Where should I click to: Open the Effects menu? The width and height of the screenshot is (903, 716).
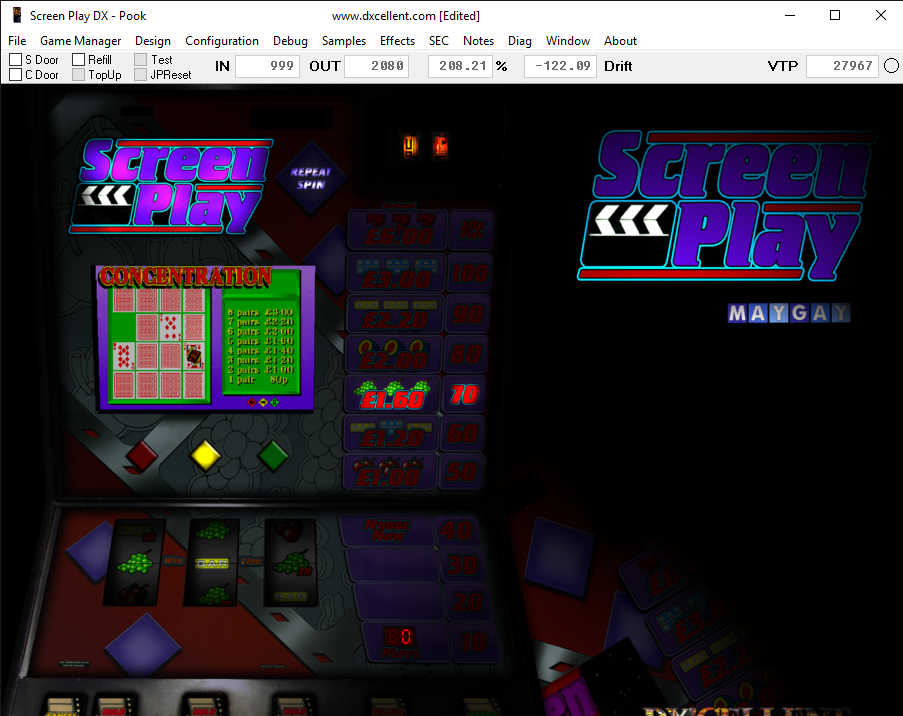click(397, 41)
